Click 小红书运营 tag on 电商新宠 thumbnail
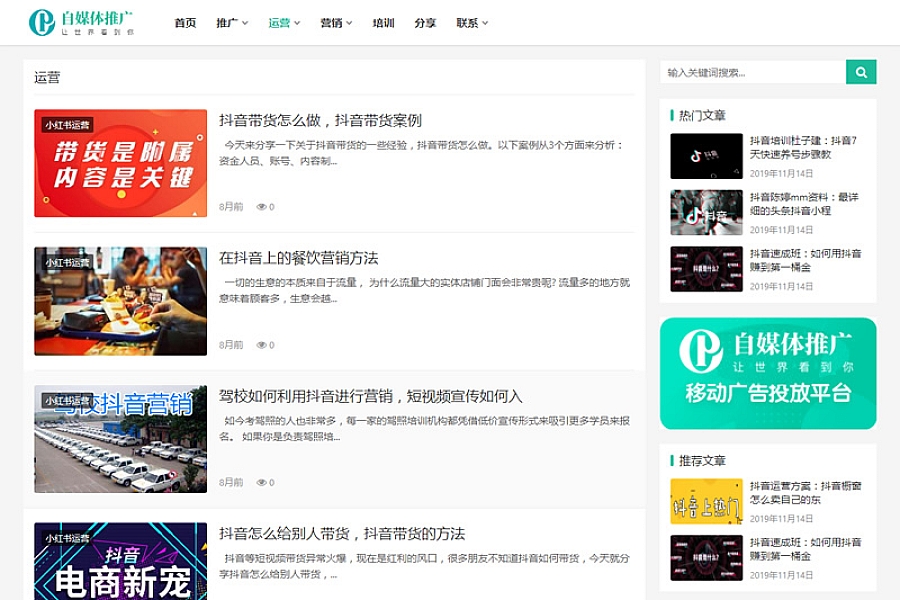 [68, 539]
